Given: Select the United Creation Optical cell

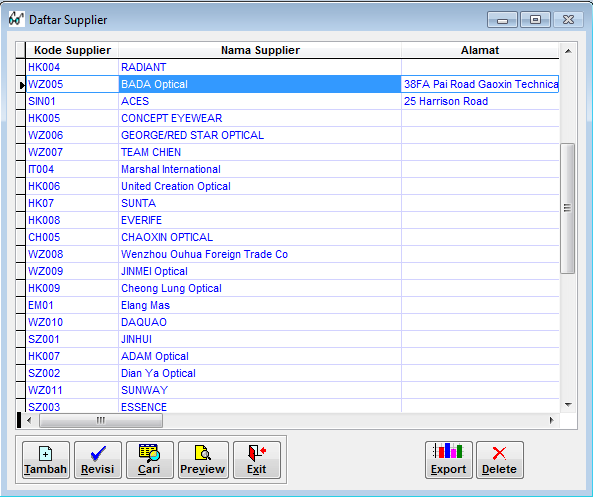Looking at the screenshot, I should coord(260,186).
